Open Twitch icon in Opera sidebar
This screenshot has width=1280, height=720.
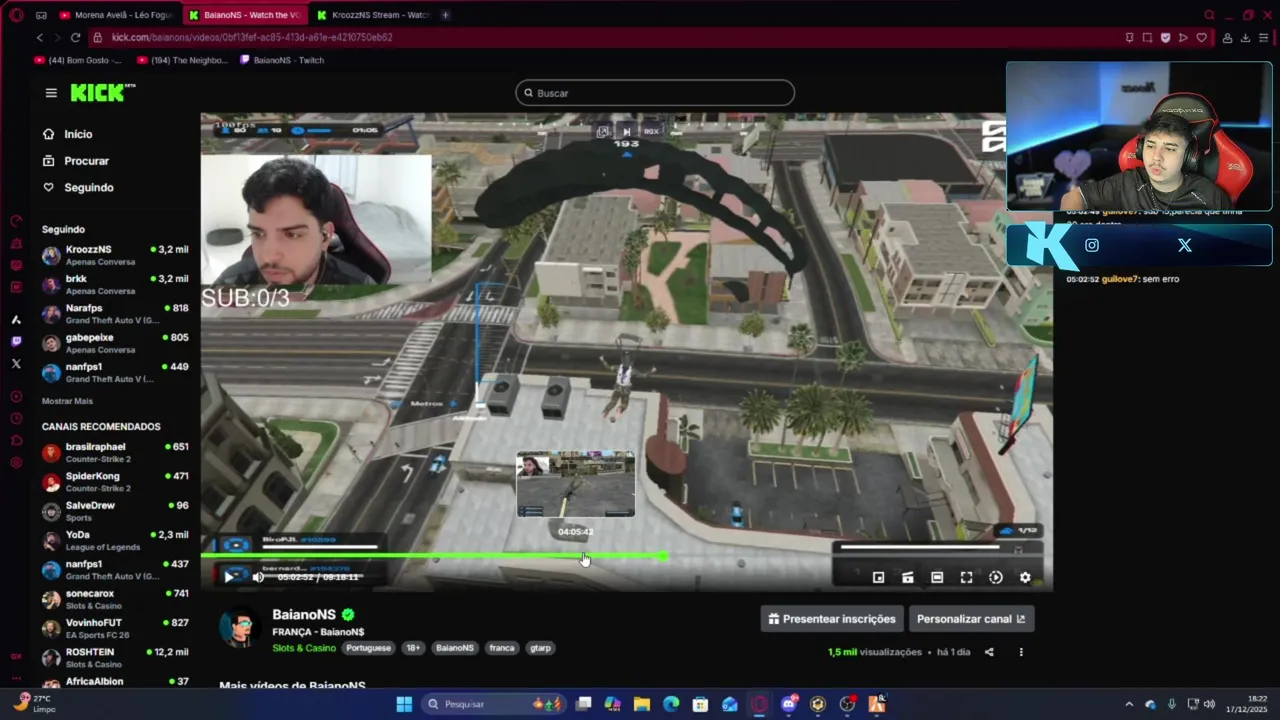point(16,341)
